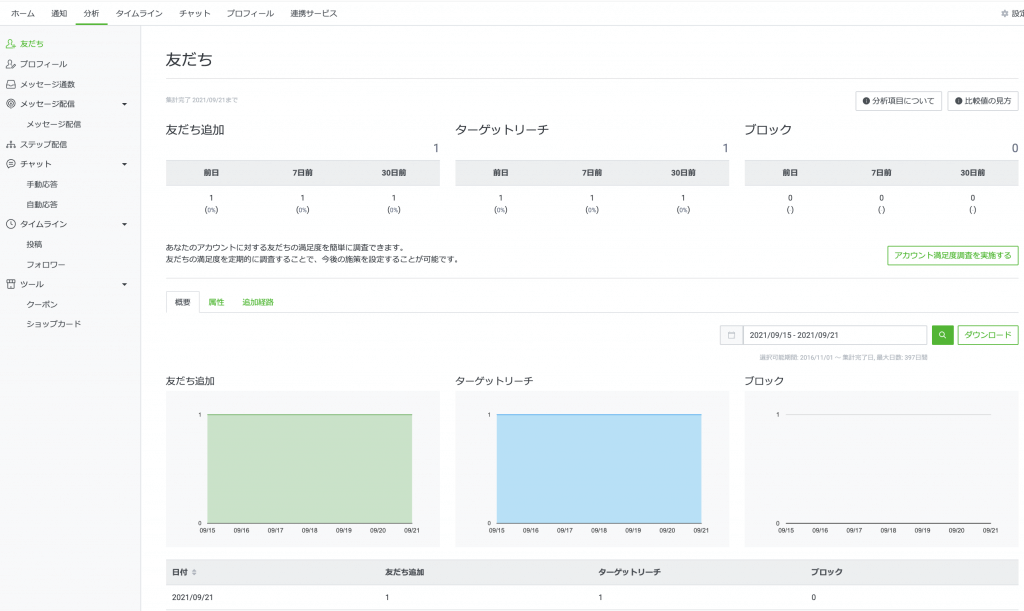The height and width of the screenshot is (611, 1024).
Task: Click the calendar icon beside date range
Action: click(731, 335)
